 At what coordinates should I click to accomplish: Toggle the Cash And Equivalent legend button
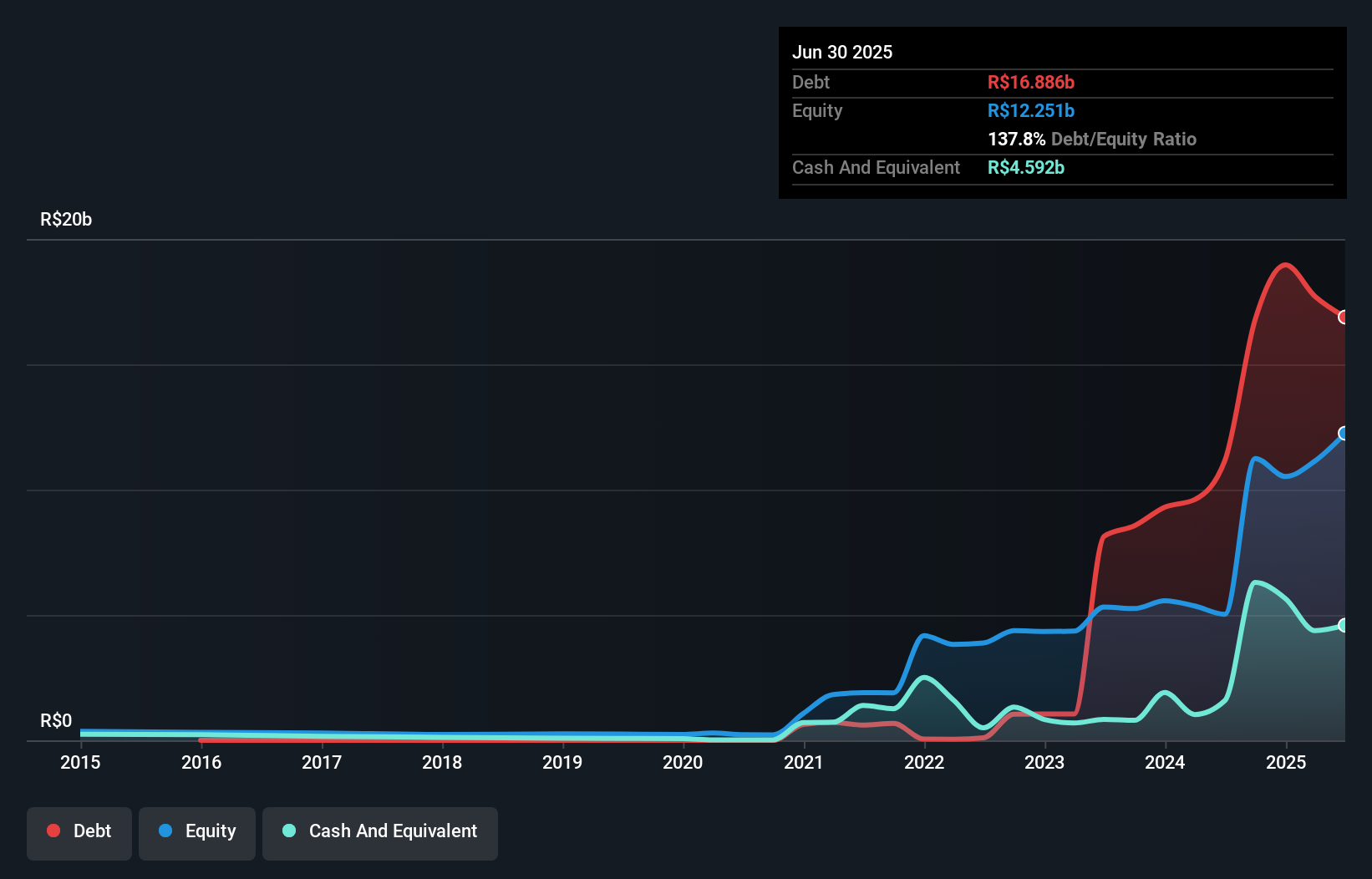coord(380,833)
